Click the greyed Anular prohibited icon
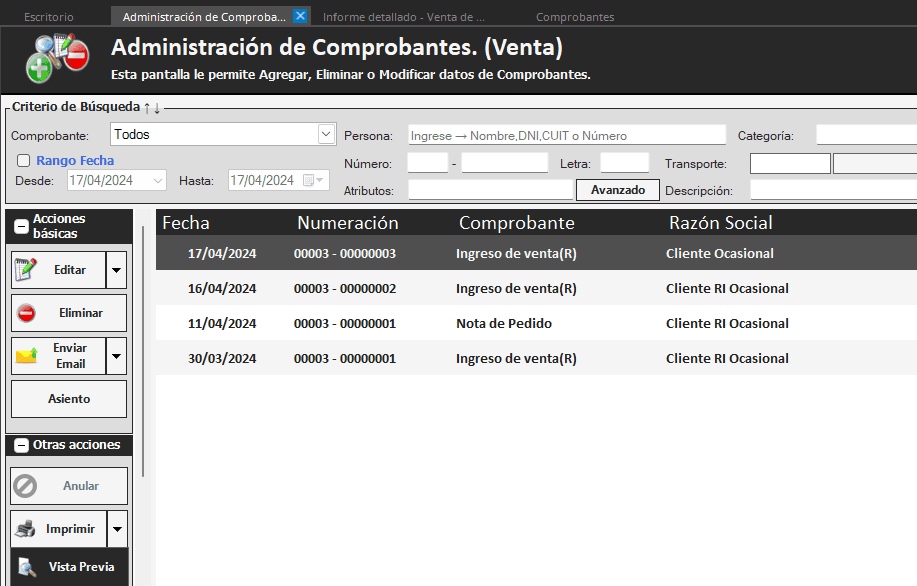Screen dimensions: 917x586 click(x=27, y=486)
